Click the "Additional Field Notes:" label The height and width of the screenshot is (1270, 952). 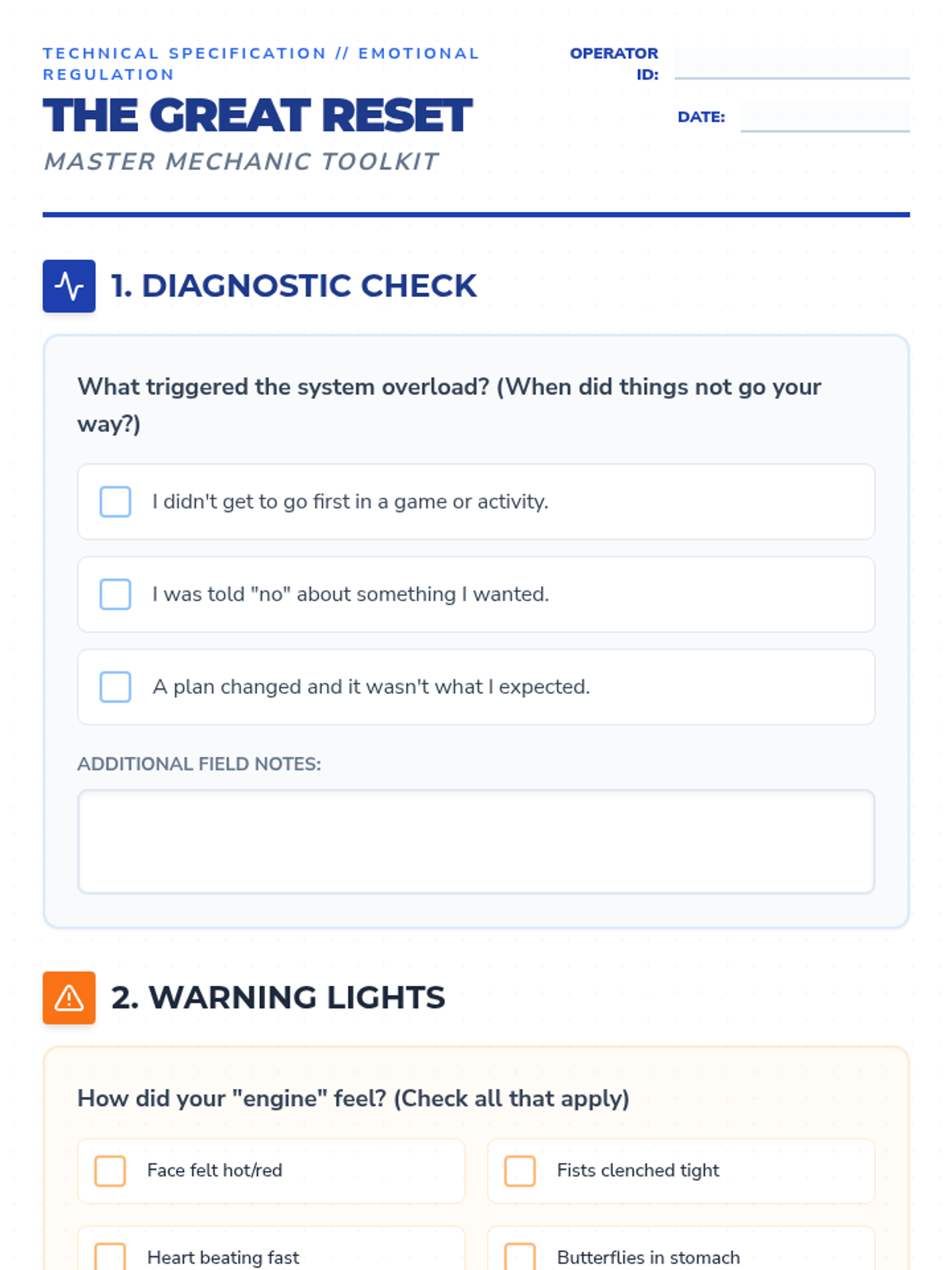(199, 764)
